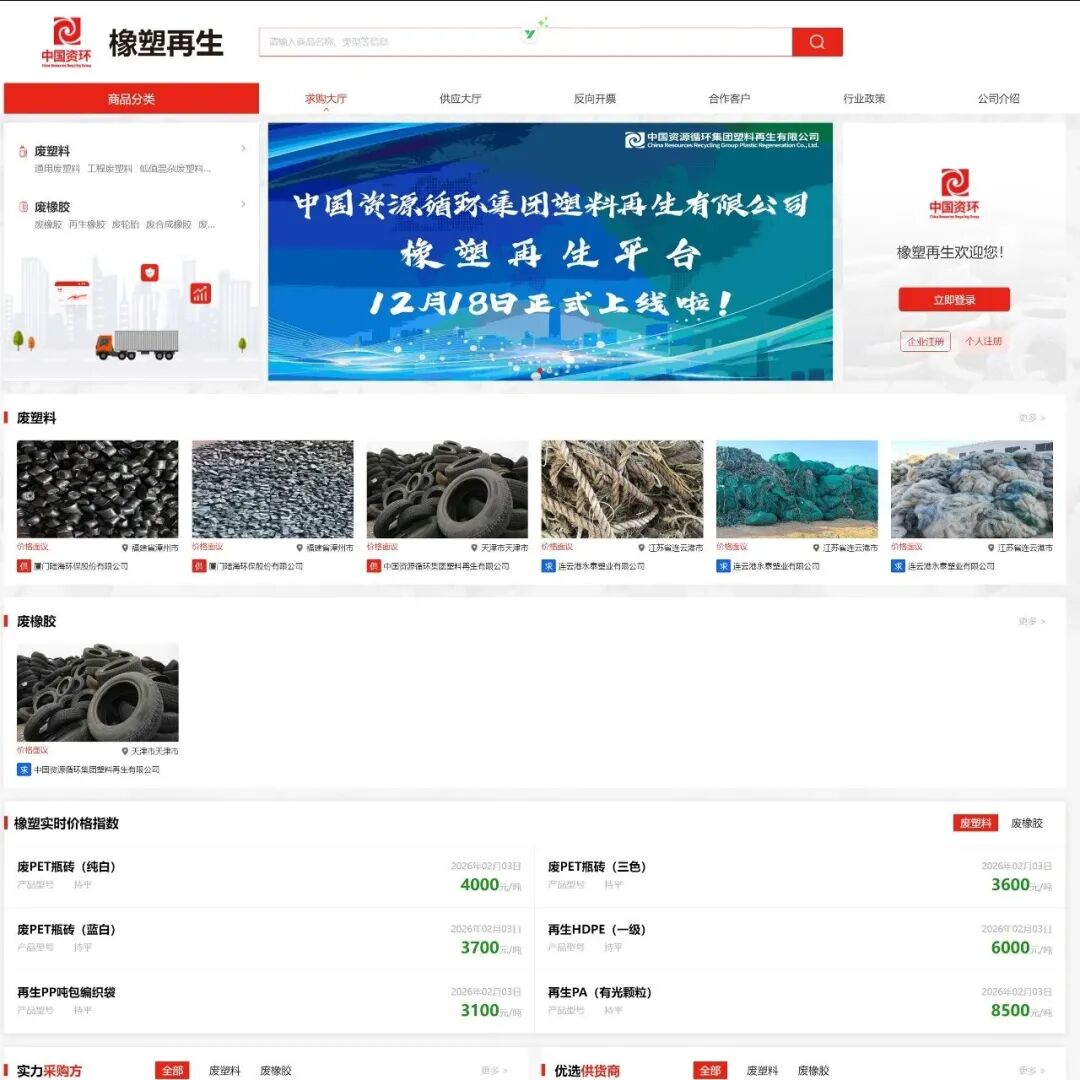1080x1080 pixels.
Task: Switch price index to 废橡胶 tab
Action: point(1026,823)
